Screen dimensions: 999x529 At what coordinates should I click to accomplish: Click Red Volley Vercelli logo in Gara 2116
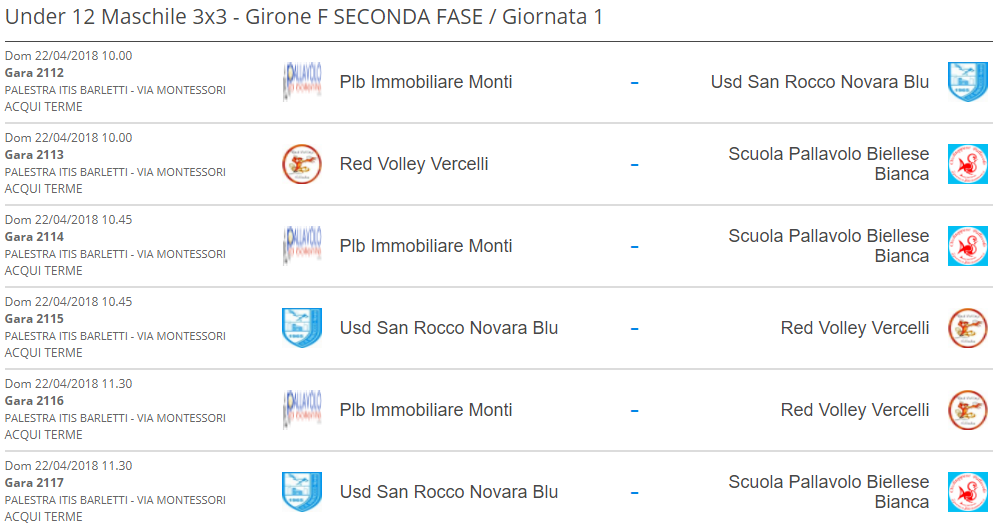(x=968, y=410)
